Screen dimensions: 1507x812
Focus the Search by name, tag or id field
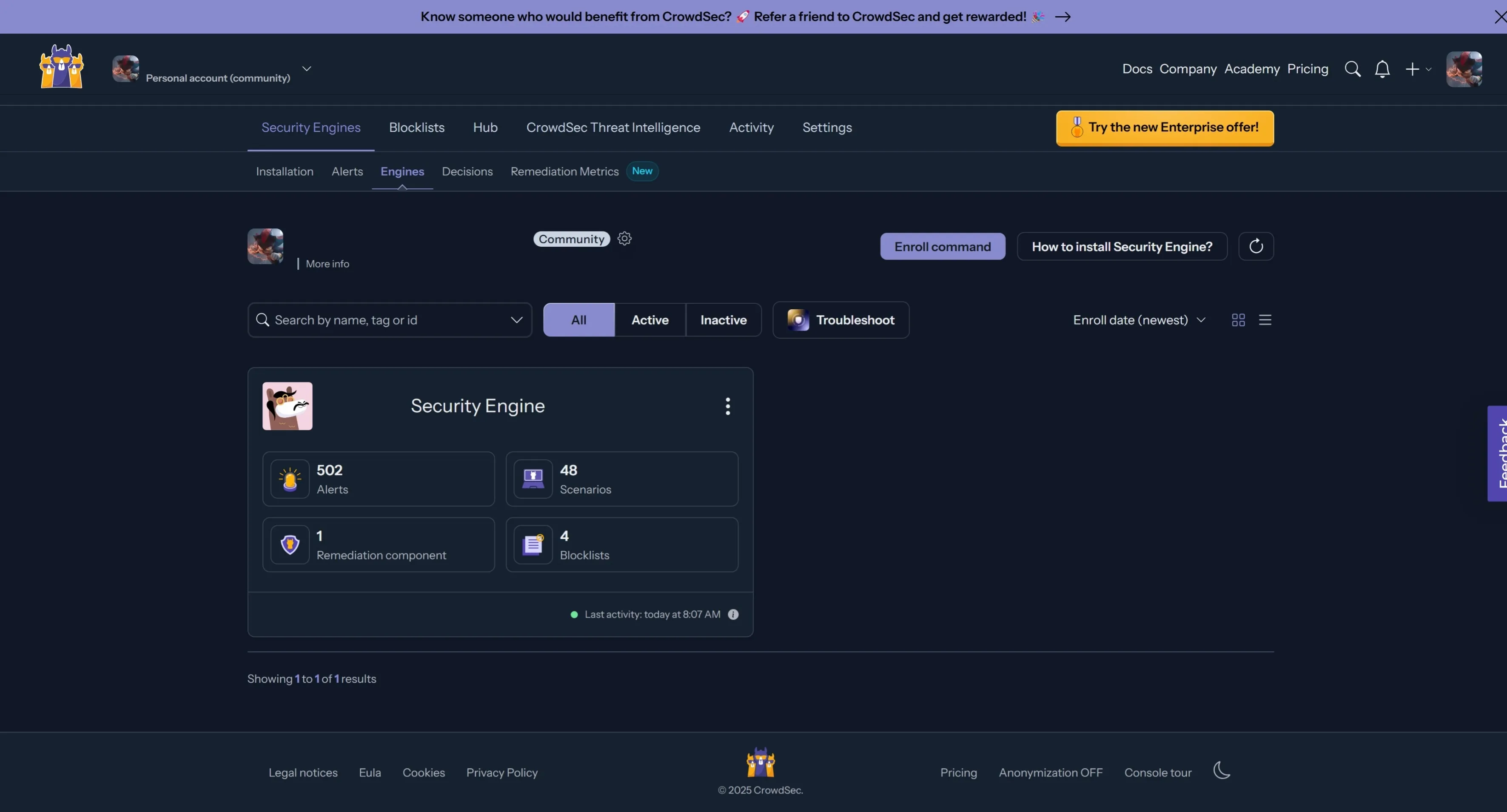click(x=390, y=320)
